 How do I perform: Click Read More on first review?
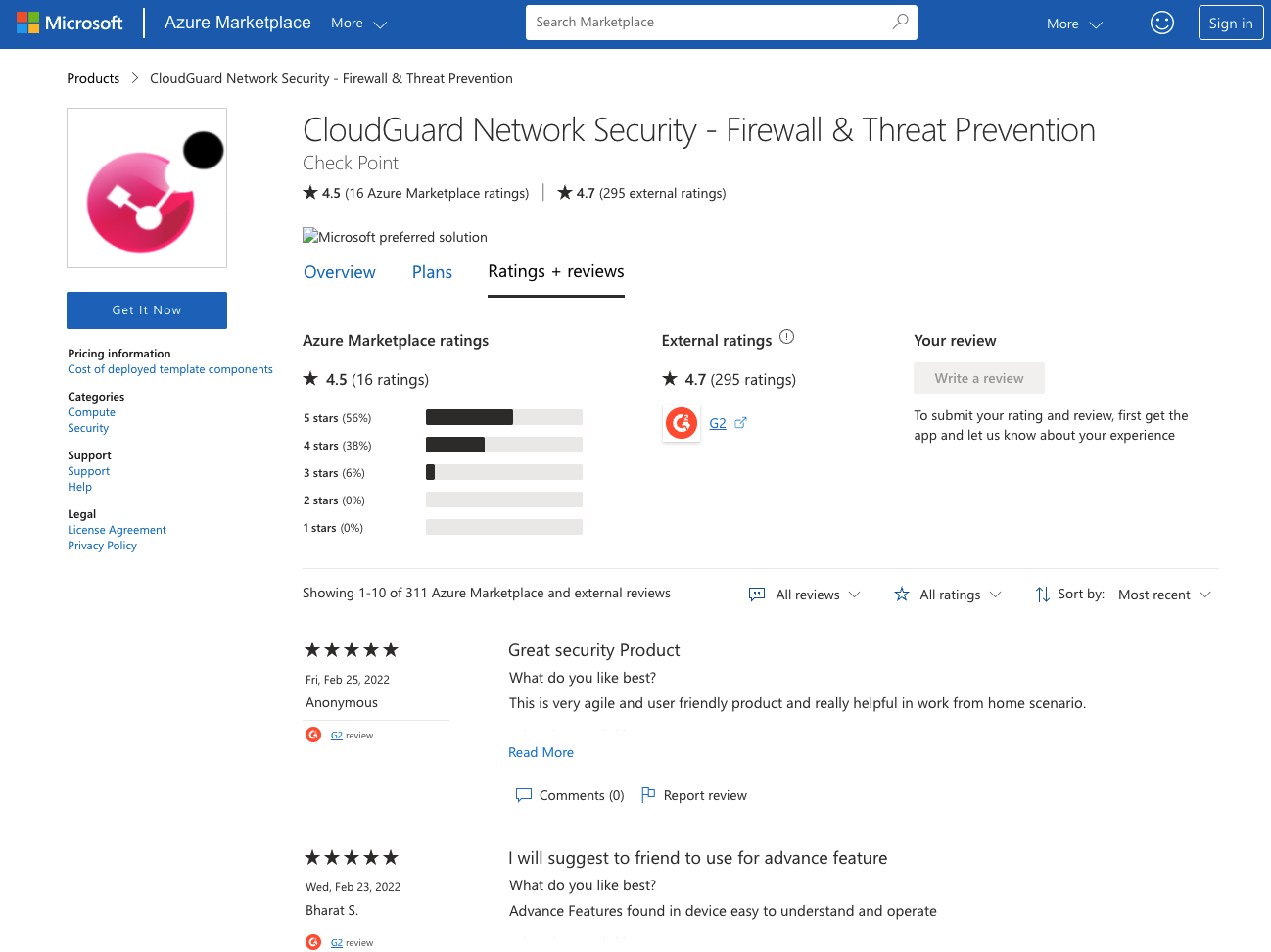(x=541, y=752)
